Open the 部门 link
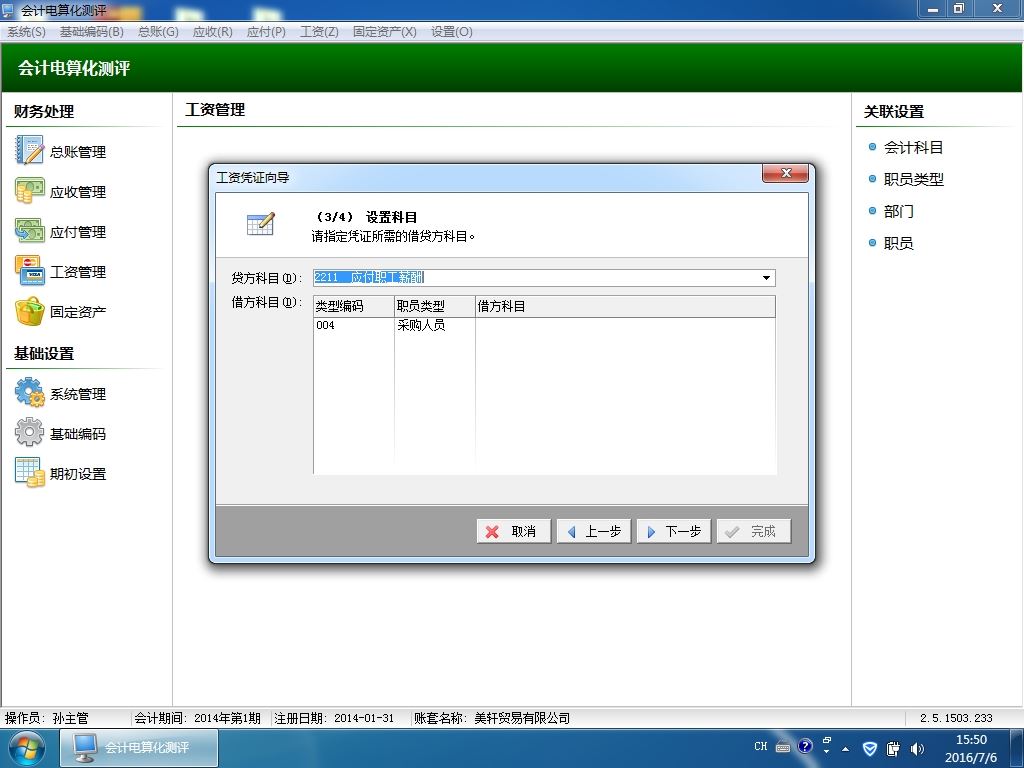Screen dimensions: 1024x768 pos(899,212)
